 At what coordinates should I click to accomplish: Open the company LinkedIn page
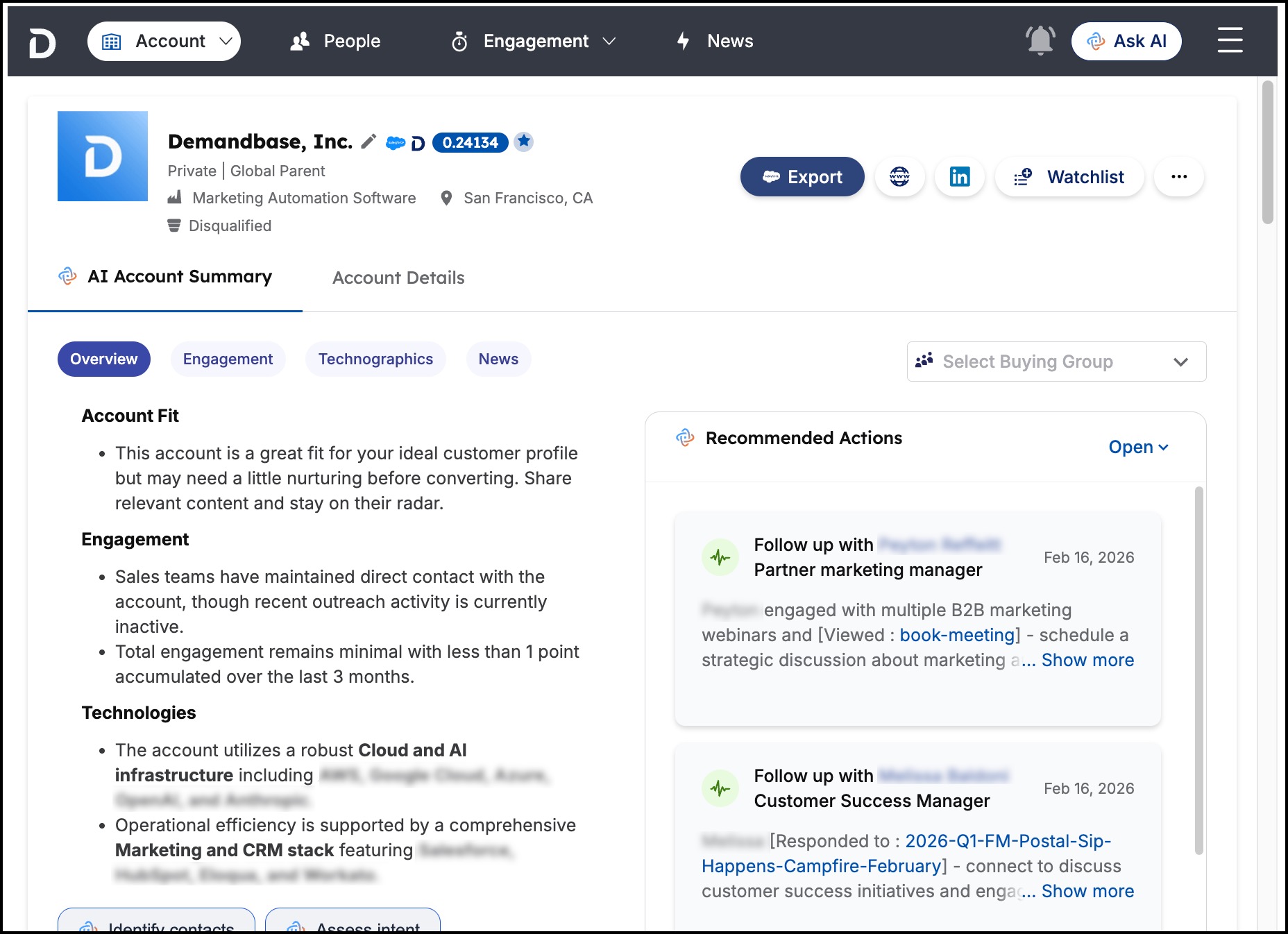[x=960, y=177]
